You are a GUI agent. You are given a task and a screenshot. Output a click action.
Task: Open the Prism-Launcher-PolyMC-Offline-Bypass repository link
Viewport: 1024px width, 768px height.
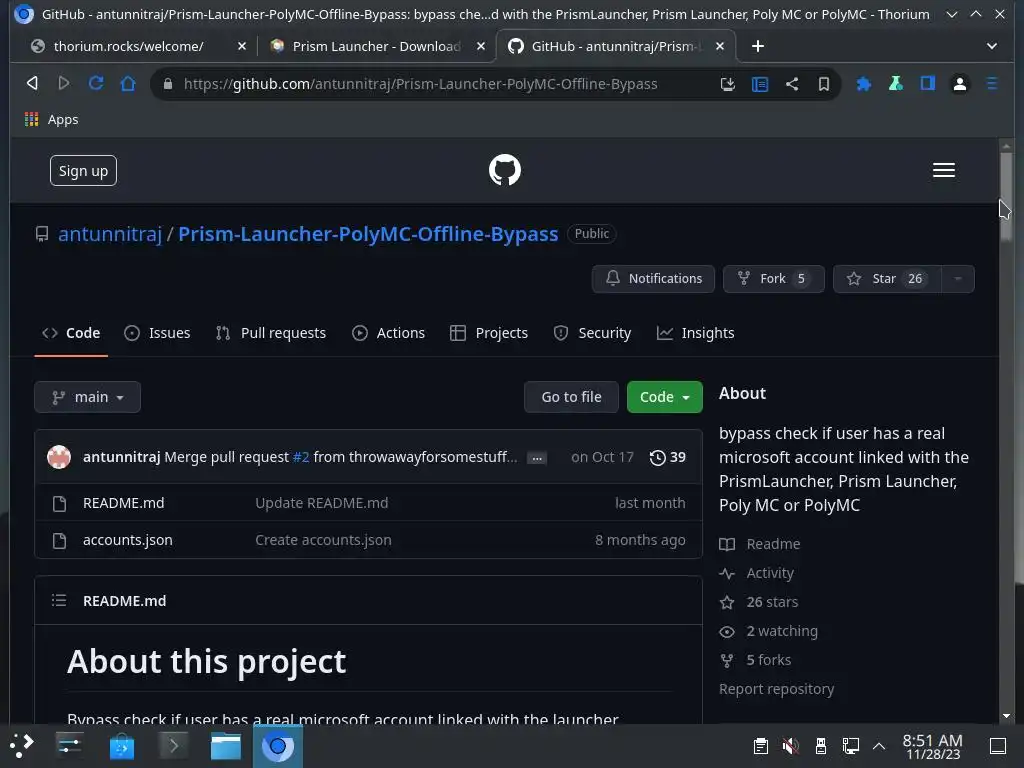tap(368, 234)
